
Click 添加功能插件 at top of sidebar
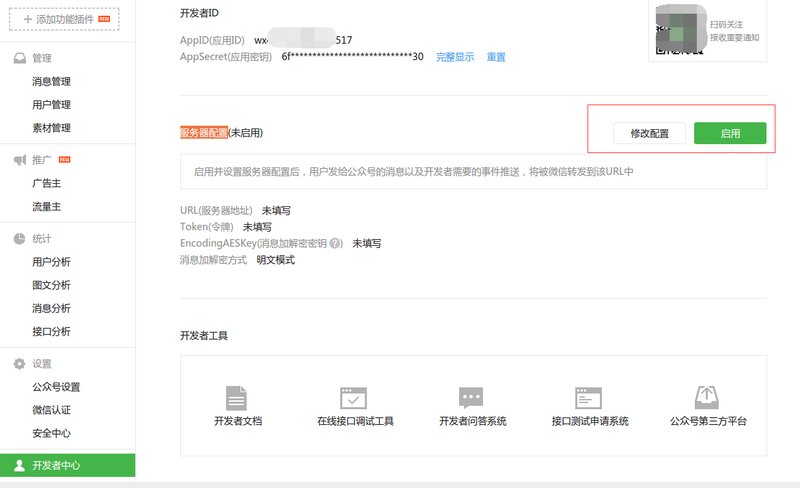[x=65, y=19]
